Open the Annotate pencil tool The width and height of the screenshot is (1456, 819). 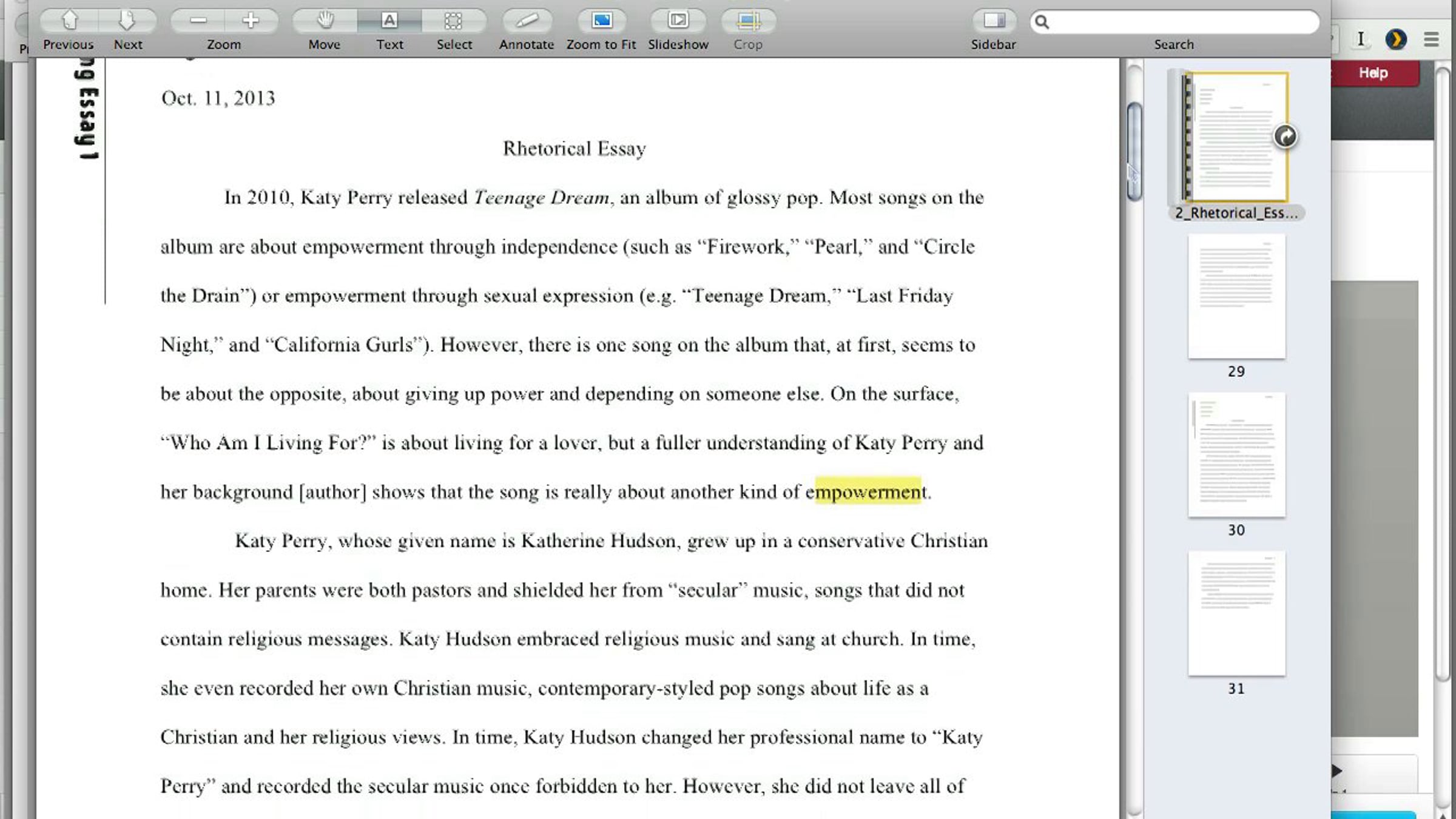[x=527, y=21]
